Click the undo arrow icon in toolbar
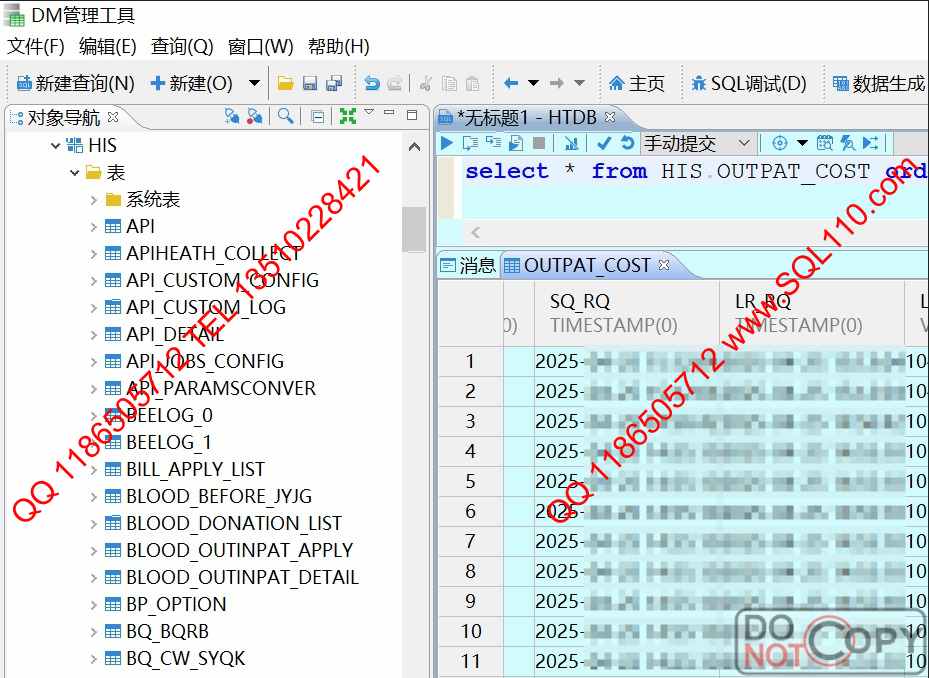The image size is (929, 678). 371,84
